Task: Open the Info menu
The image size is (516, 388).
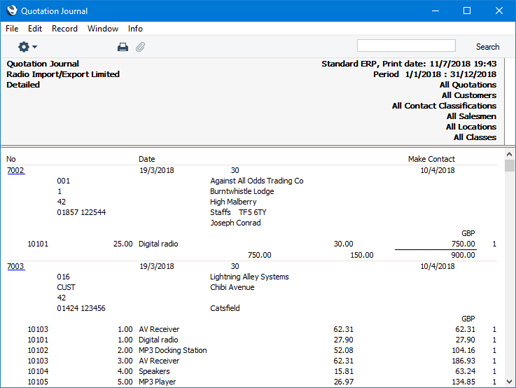Action: [x=135, y=29]
